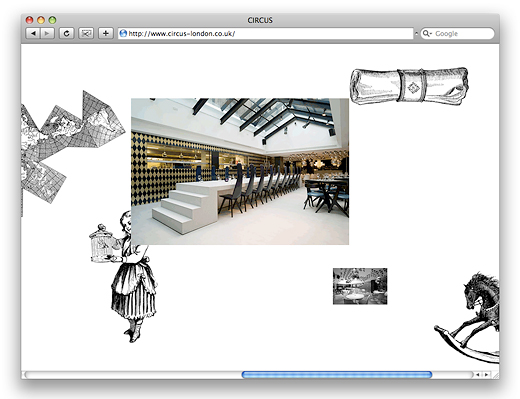The height and width of the screenshot is (399, 520).
Task: Go forward using the forward arrow button
Action: (x=47, y=34)
